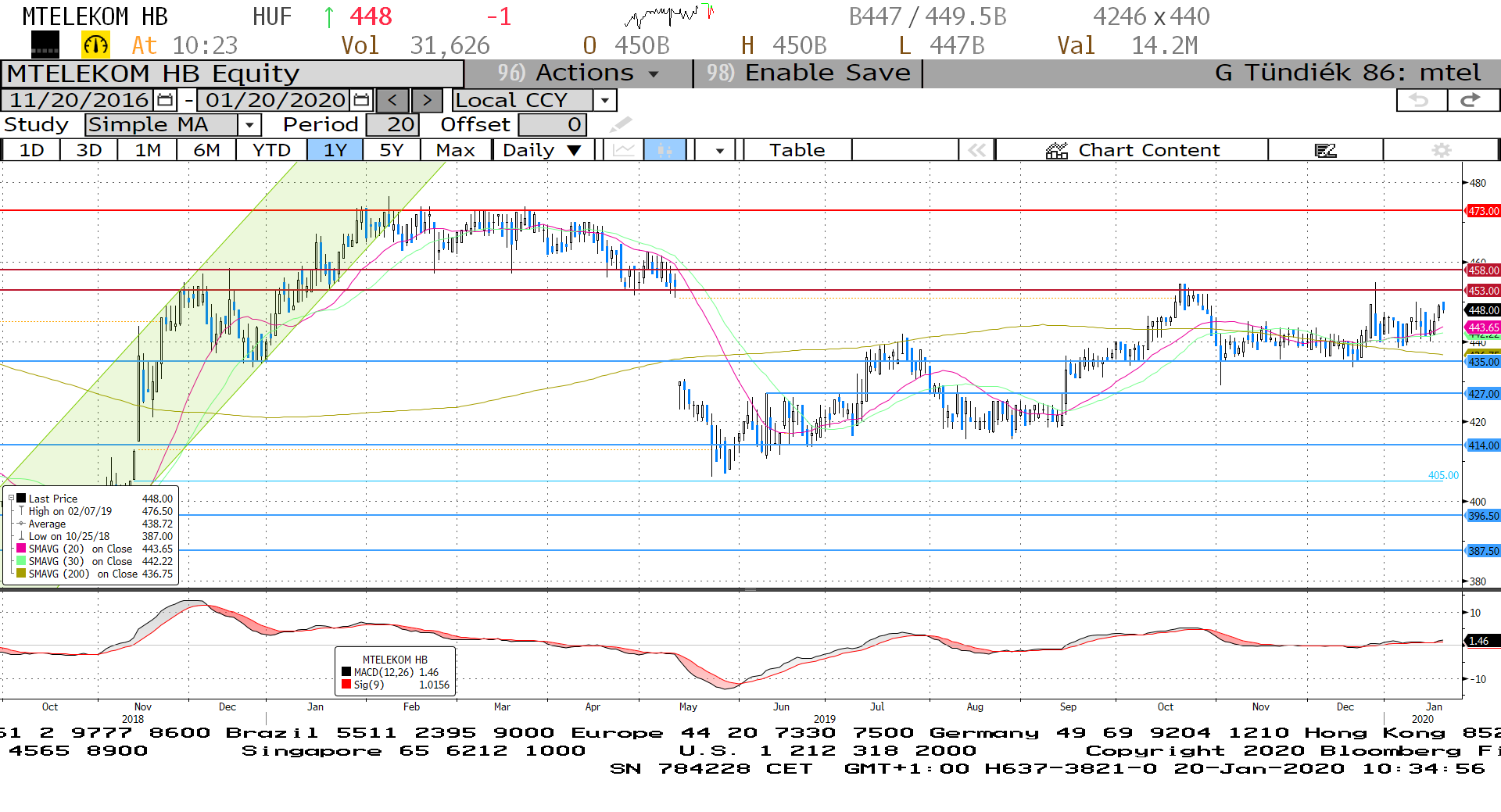
Task: Open Simple MA study dropdown
Action: (x=249, y=124)
